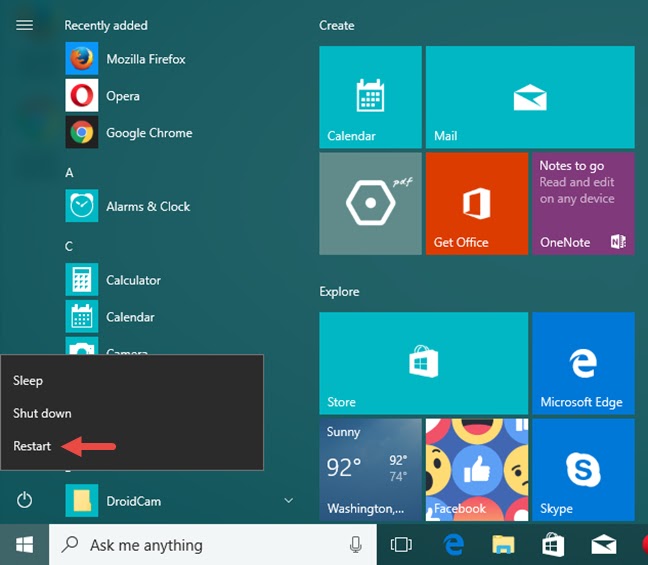Open the Microsoft Edge tile
Screen dimensions: 648x565
[x=583, y=363]
